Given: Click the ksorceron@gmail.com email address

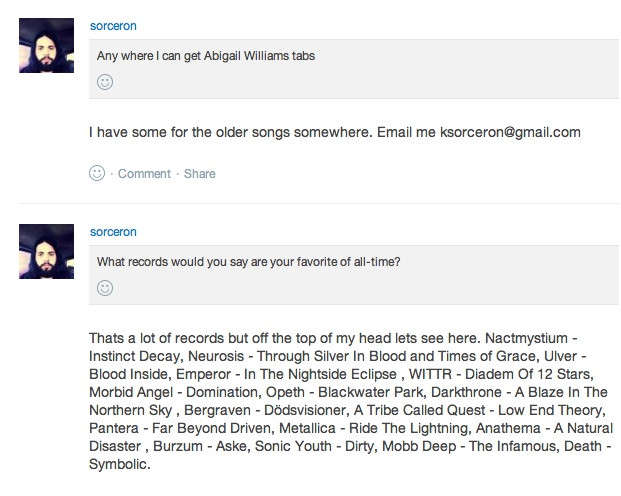Looking at the screenshot, I should click(494, 132).
